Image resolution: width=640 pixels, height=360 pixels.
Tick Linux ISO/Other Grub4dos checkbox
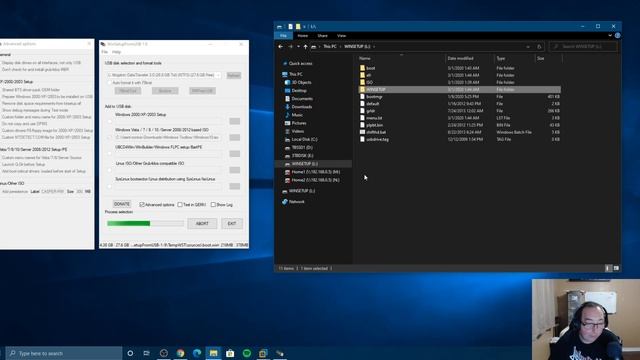pyautogui.click(x=109, y=170)
